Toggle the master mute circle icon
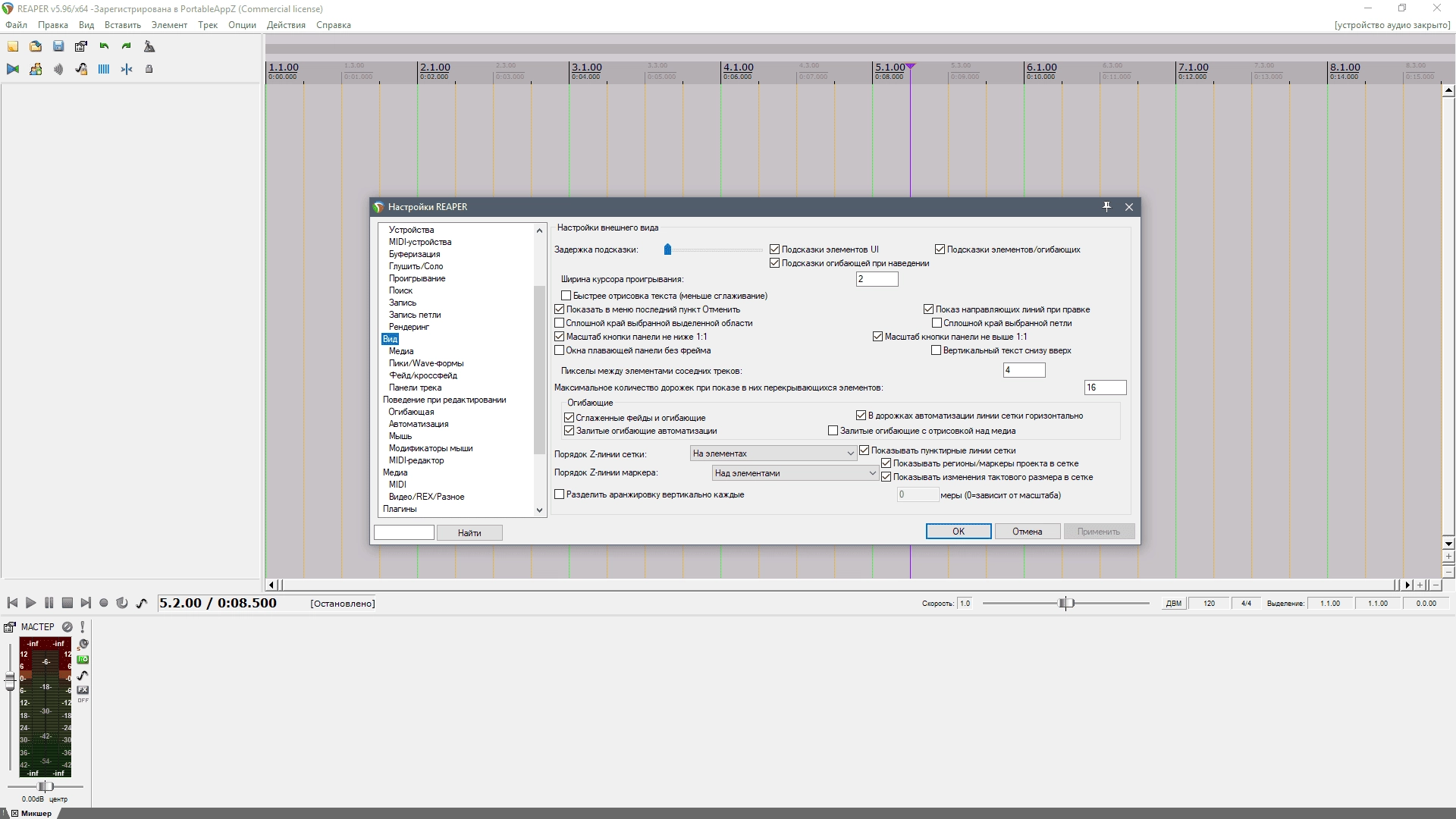The width and height of the screenshot is (1456, 819). point(67,627)
